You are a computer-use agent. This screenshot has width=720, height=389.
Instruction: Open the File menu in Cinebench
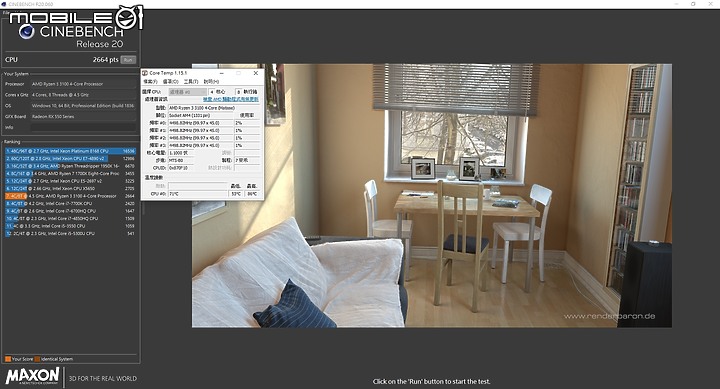[x=6, y=12]
